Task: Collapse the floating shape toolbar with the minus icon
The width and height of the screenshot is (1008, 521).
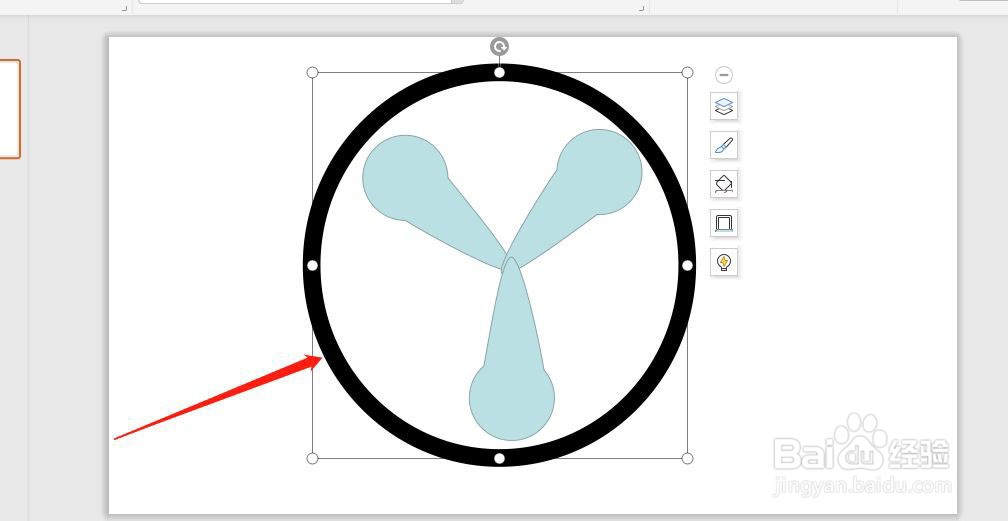Action: coord(724,75)
